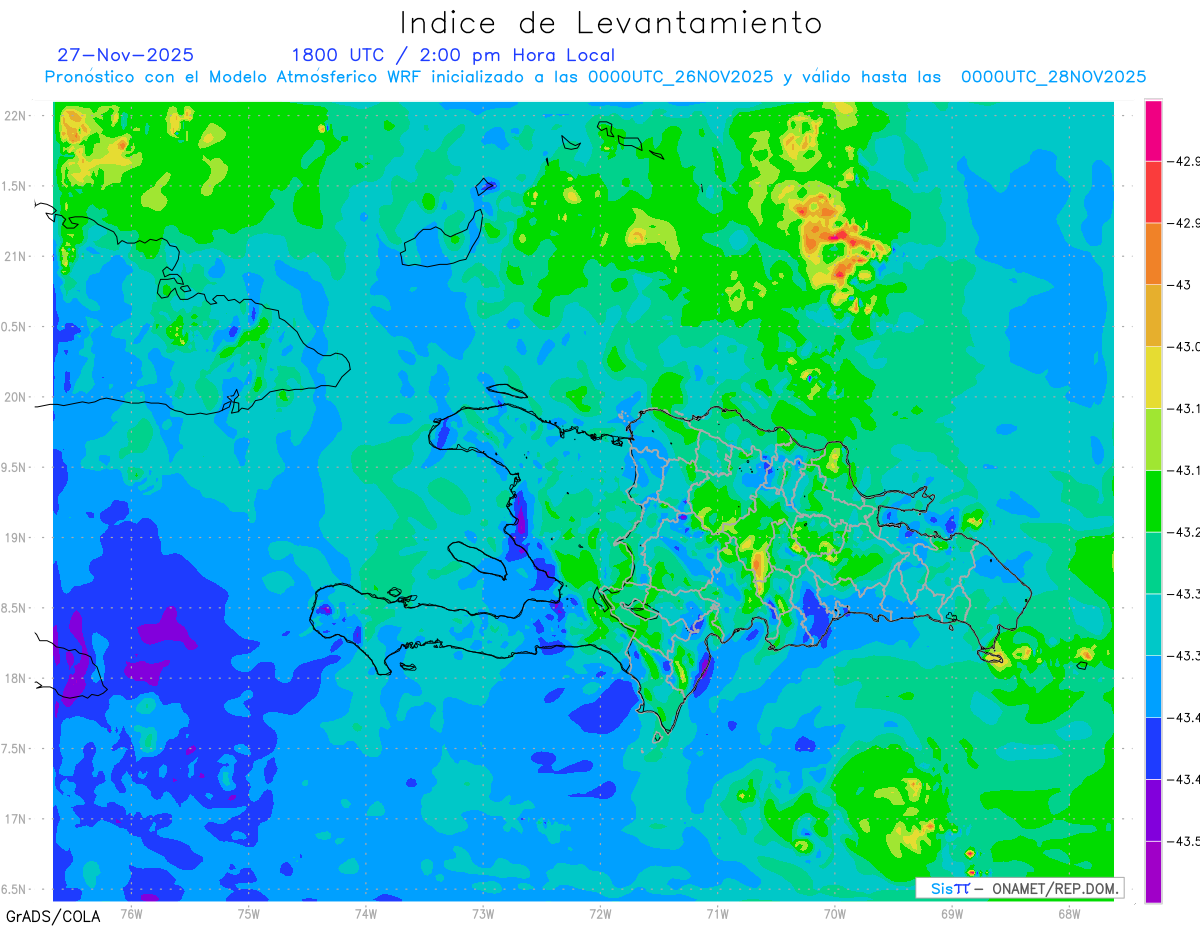The height and width of the screenshot is (927, 1200).
Task: Click the magenta swatch atop the color bar
Action: [1153, 130]
